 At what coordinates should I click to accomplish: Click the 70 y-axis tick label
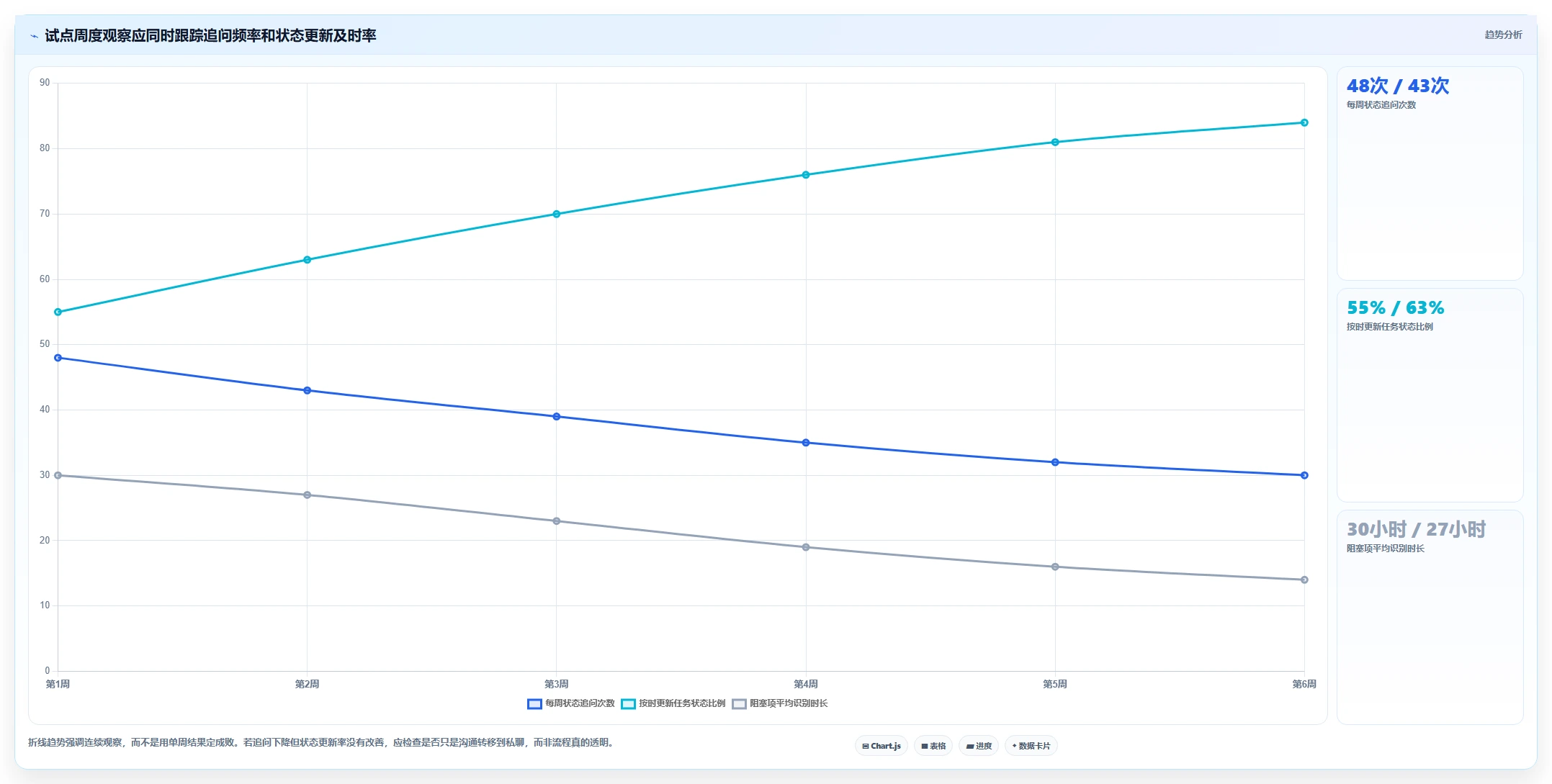(45, 214)
